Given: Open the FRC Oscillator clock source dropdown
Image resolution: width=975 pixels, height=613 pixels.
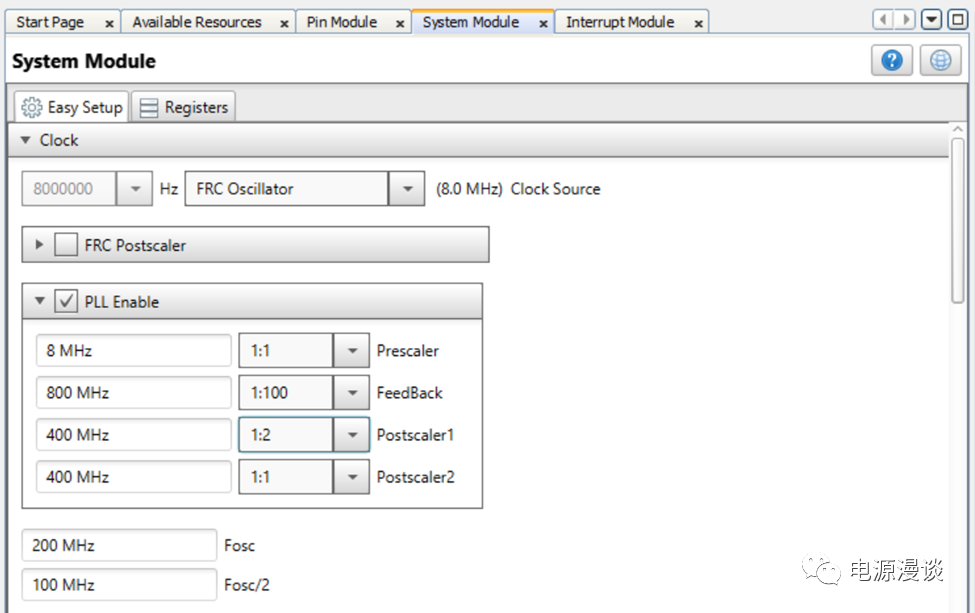Looking at the screenshot, I should coord(406,189).
